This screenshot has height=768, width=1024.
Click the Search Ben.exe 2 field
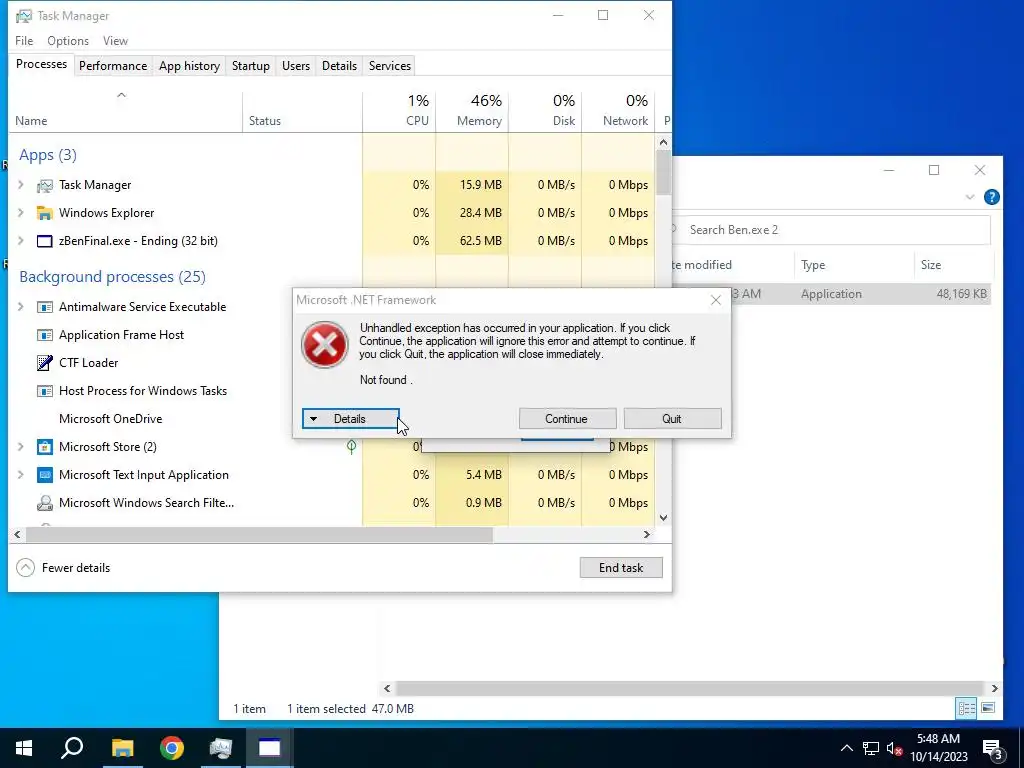click(833, 230)
